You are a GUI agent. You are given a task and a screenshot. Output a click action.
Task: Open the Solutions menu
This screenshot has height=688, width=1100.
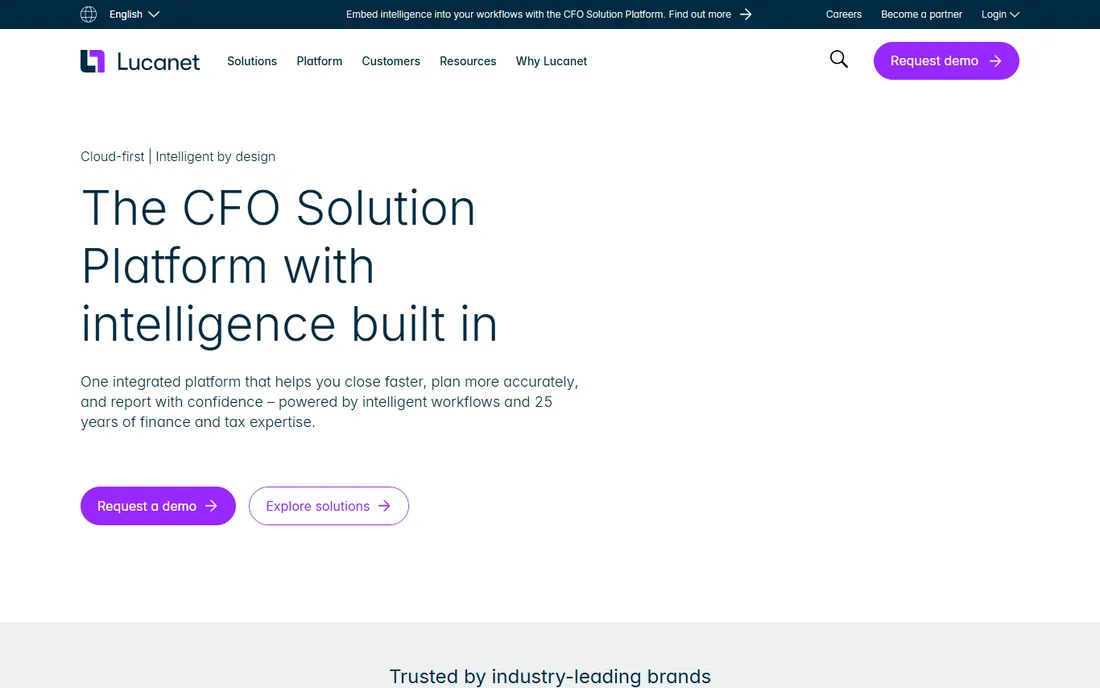(x=252, y=61)
